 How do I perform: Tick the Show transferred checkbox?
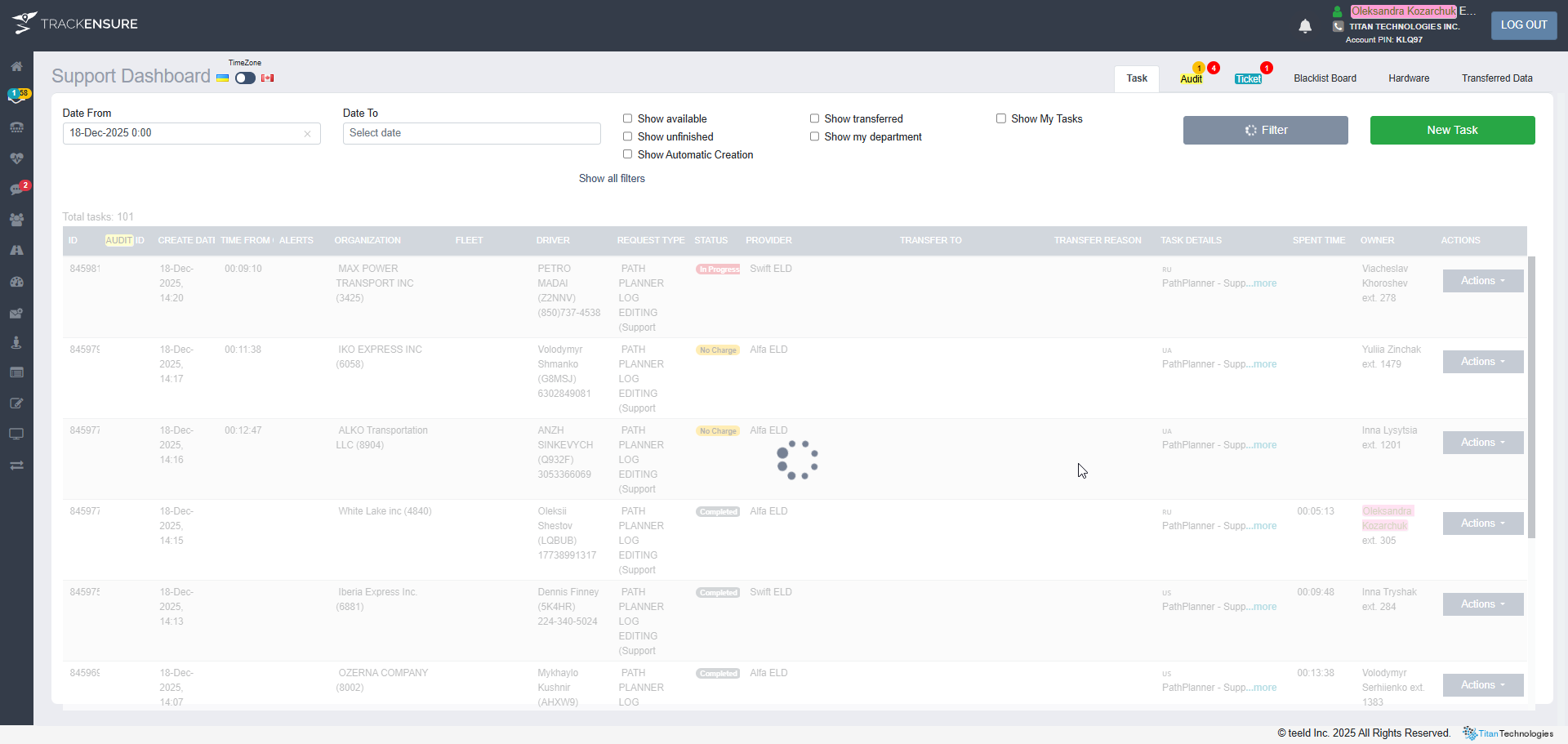pyautogui.click(x=814, y=118)
